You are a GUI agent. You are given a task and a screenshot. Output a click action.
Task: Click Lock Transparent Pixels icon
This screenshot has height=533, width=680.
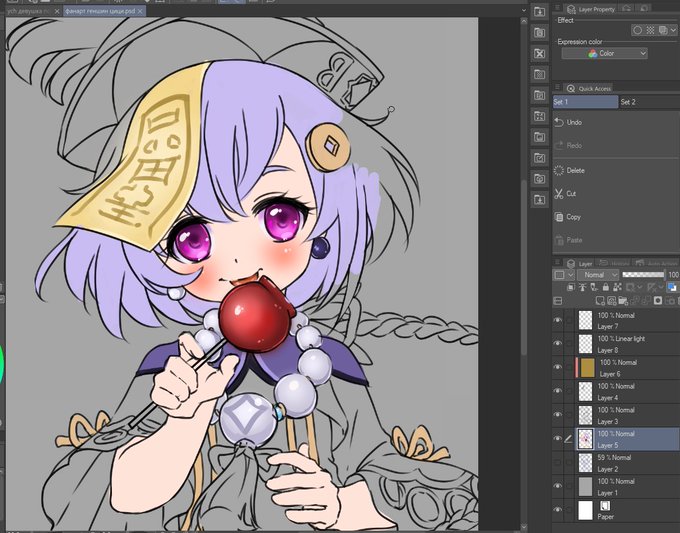click(618, 287)
